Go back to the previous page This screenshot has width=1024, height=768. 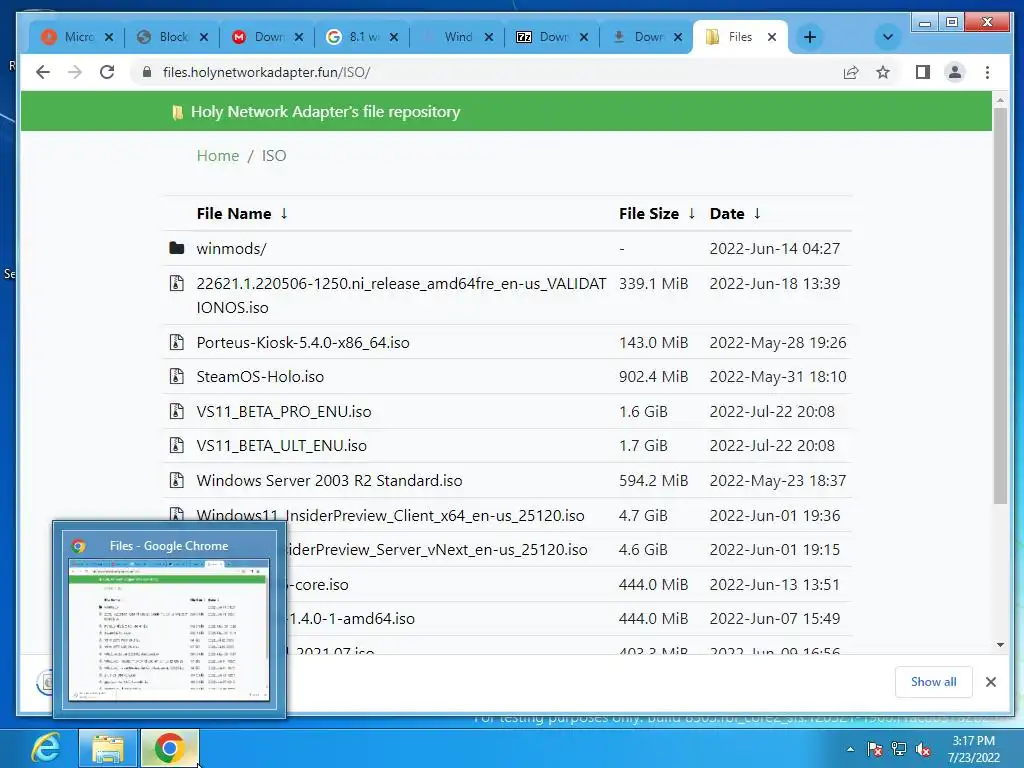click(x=43, y=72)
